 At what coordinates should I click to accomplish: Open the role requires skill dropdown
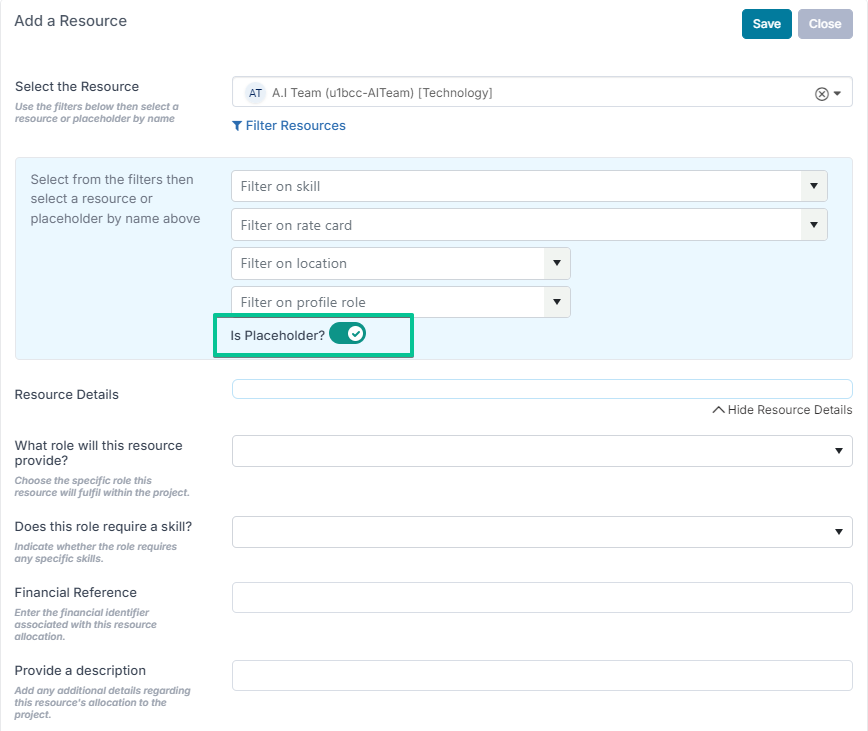pyautogui.click(x=542, y=532)
